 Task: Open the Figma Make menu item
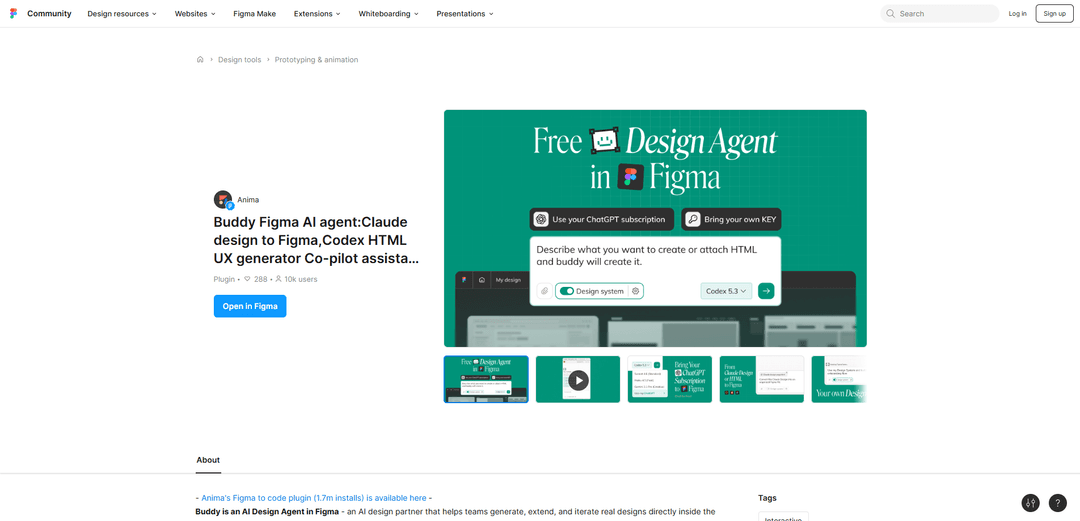tap(256, 14)
